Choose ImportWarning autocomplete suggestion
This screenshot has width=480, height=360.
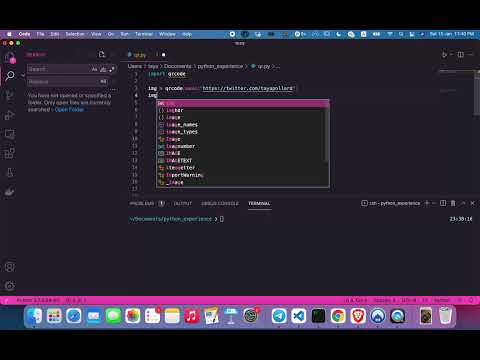tap(243, 175)
